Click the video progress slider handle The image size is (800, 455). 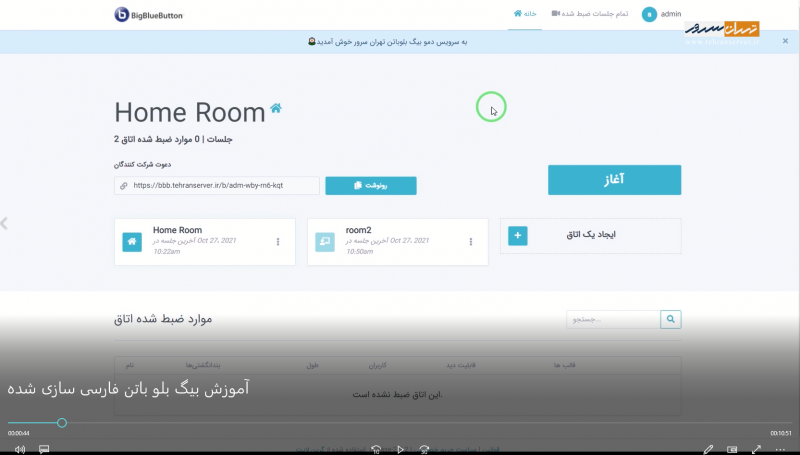[x=62, y=423]
